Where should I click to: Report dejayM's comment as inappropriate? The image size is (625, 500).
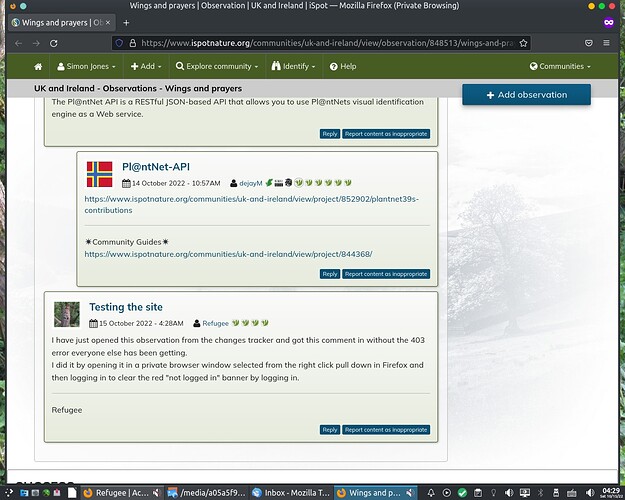pos(386,274)
